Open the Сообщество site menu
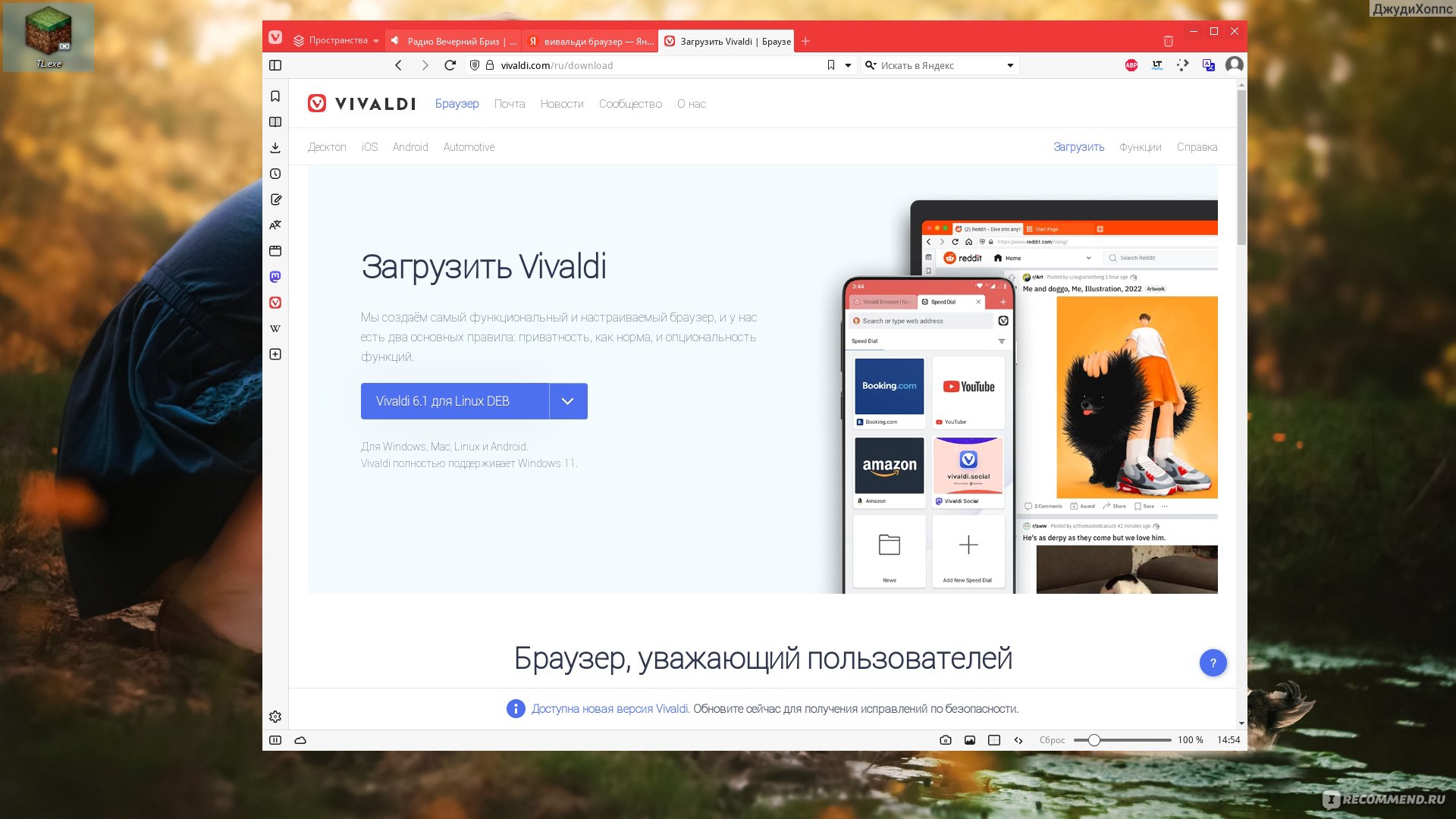Viewport: 1456px width, 819px height. [630, 104]
